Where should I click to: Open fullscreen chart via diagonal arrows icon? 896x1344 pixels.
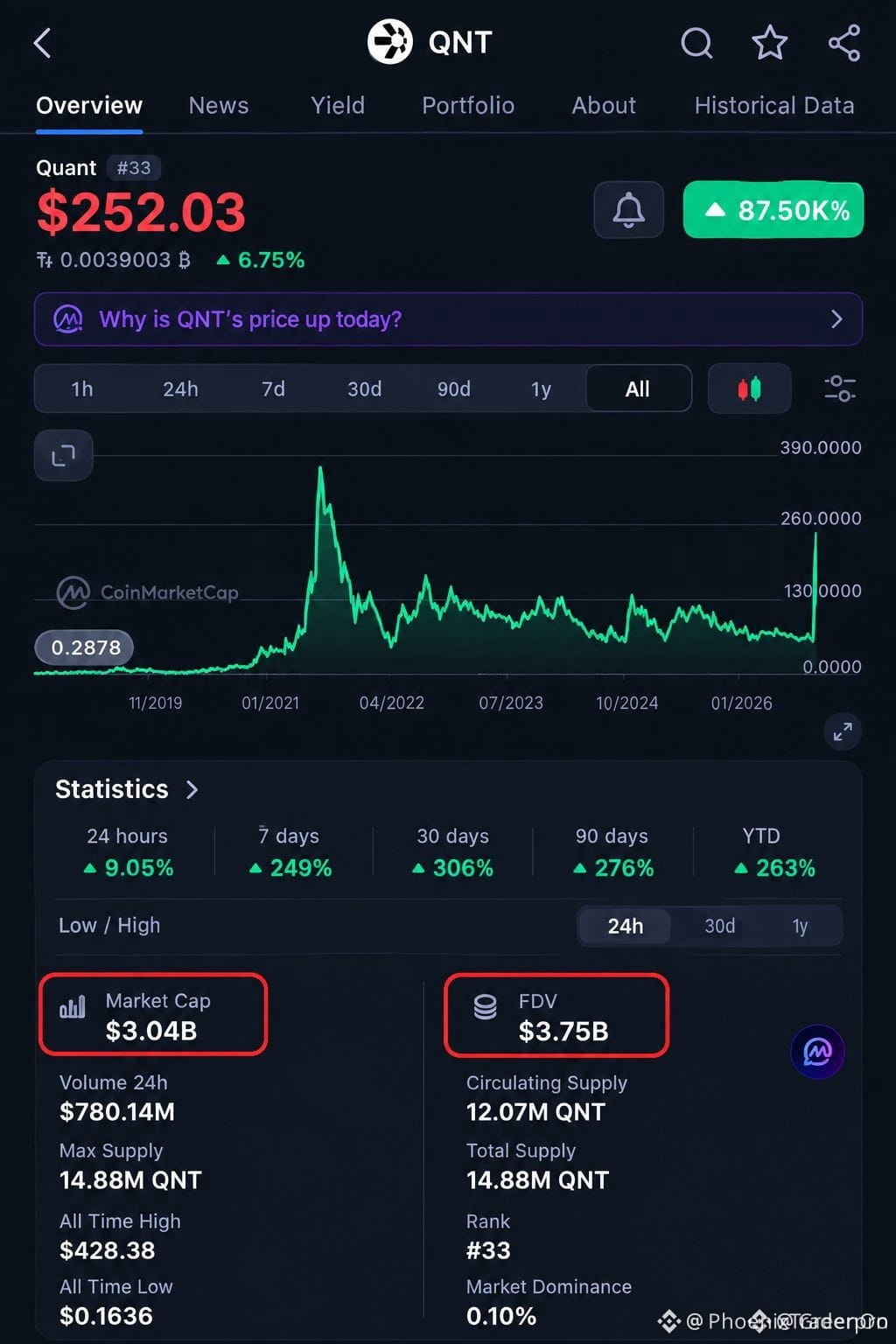click(x=843, y=731)
